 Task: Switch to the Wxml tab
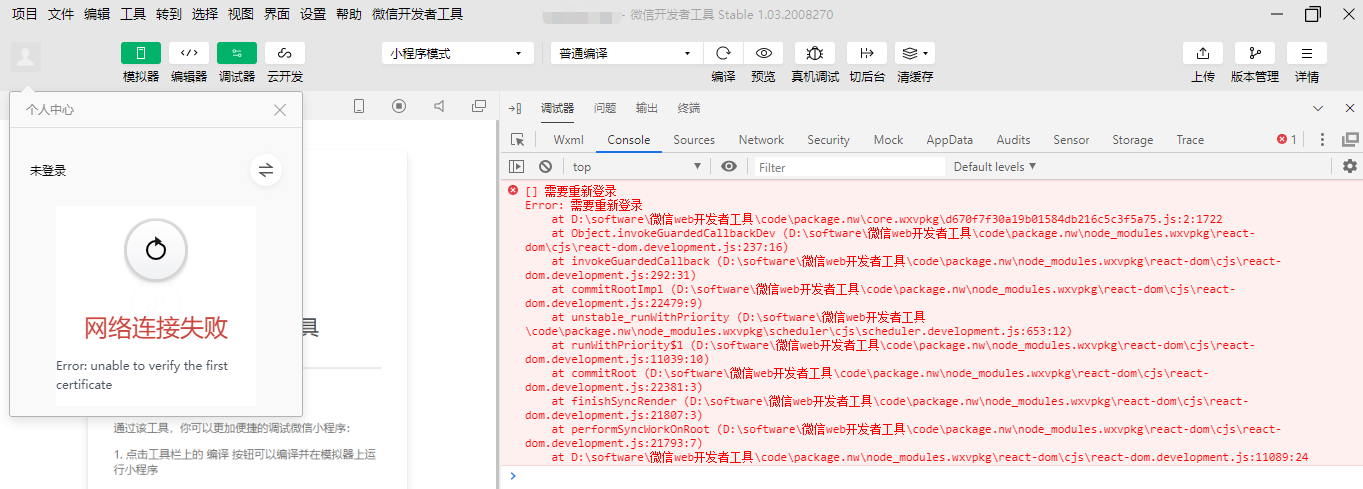[568, 140]
